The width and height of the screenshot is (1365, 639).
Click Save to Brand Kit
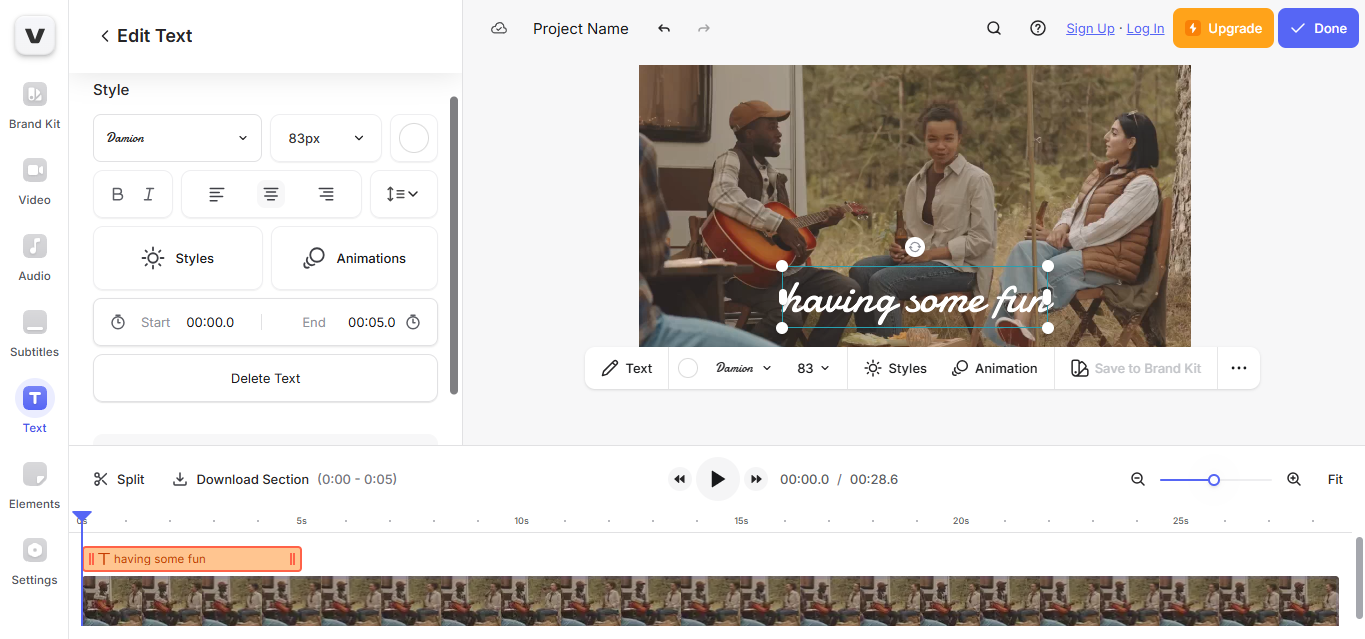pyautogui.click(x=1136, y=368)
